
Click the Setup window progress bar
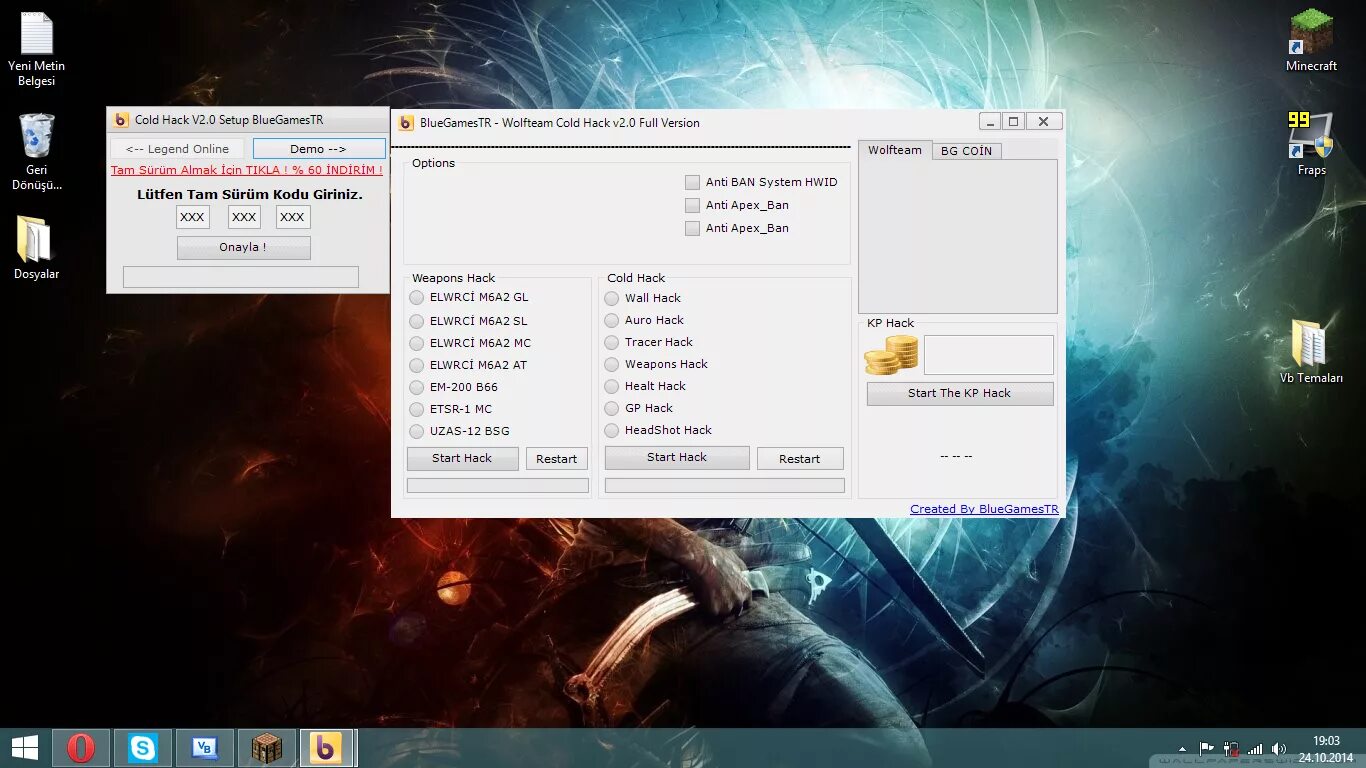click(x=241, y=277)
